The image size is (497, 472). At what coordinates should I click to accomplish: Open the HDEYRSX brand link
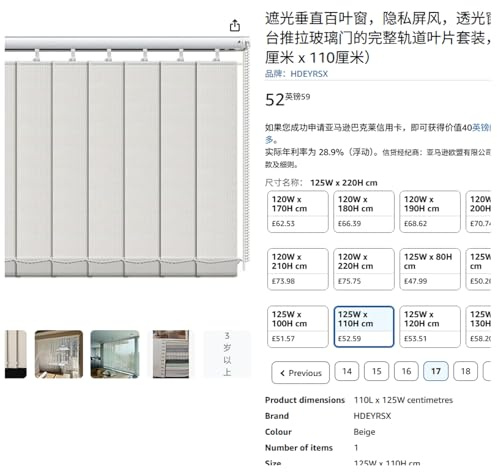tap(296, 74)
